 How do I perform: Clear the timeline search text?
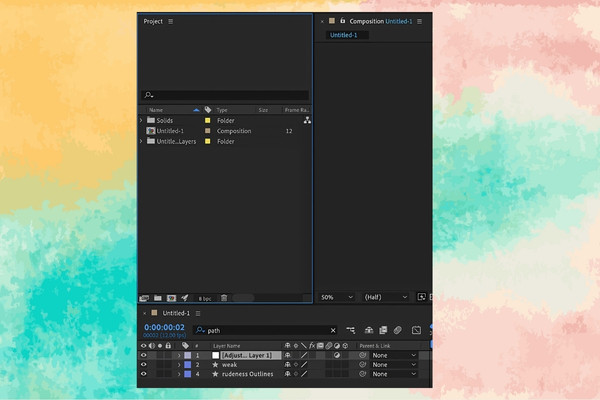[333, 330]
